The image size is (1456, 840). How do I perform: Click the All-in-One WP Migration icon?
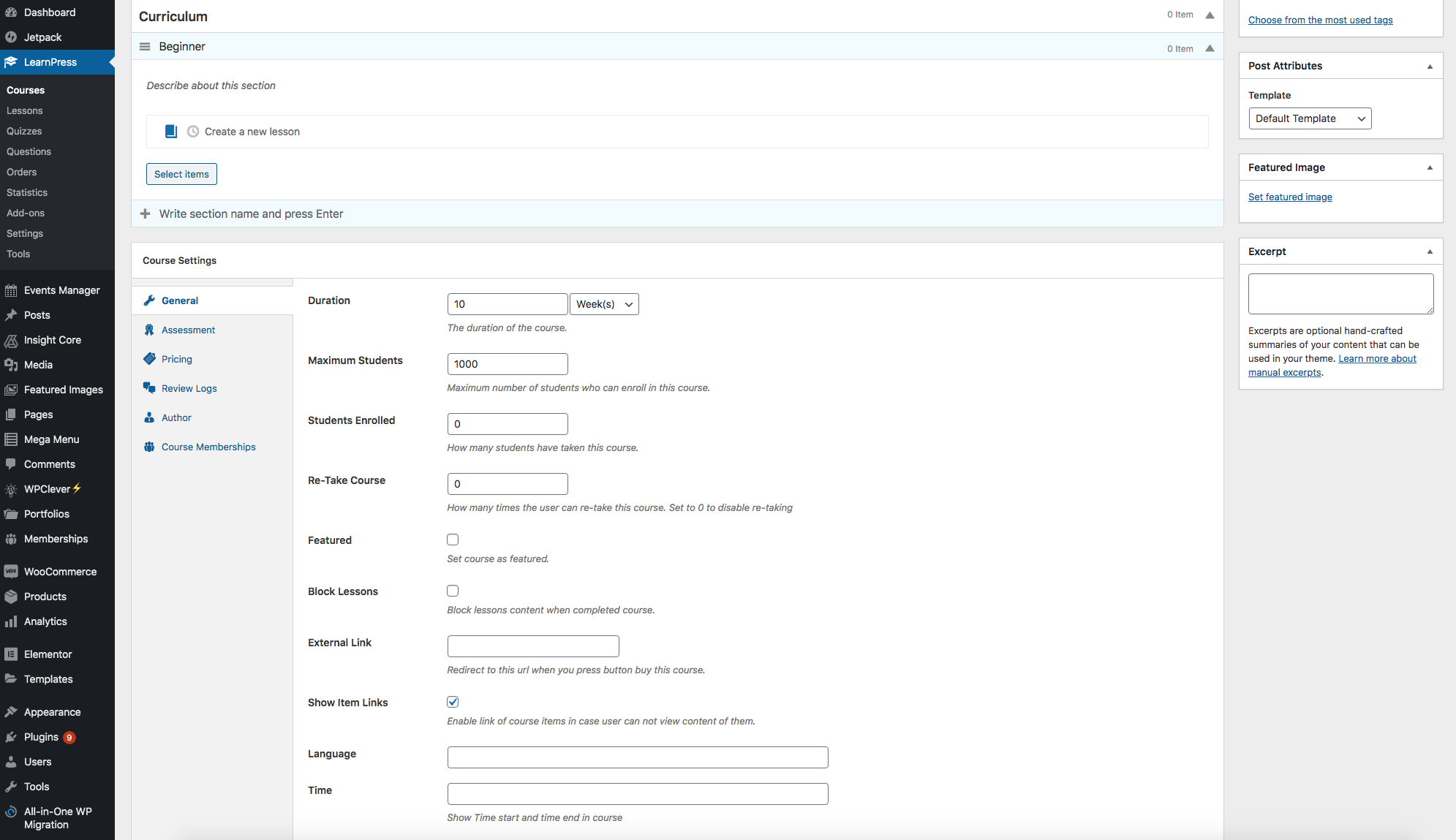click(11, 811)
